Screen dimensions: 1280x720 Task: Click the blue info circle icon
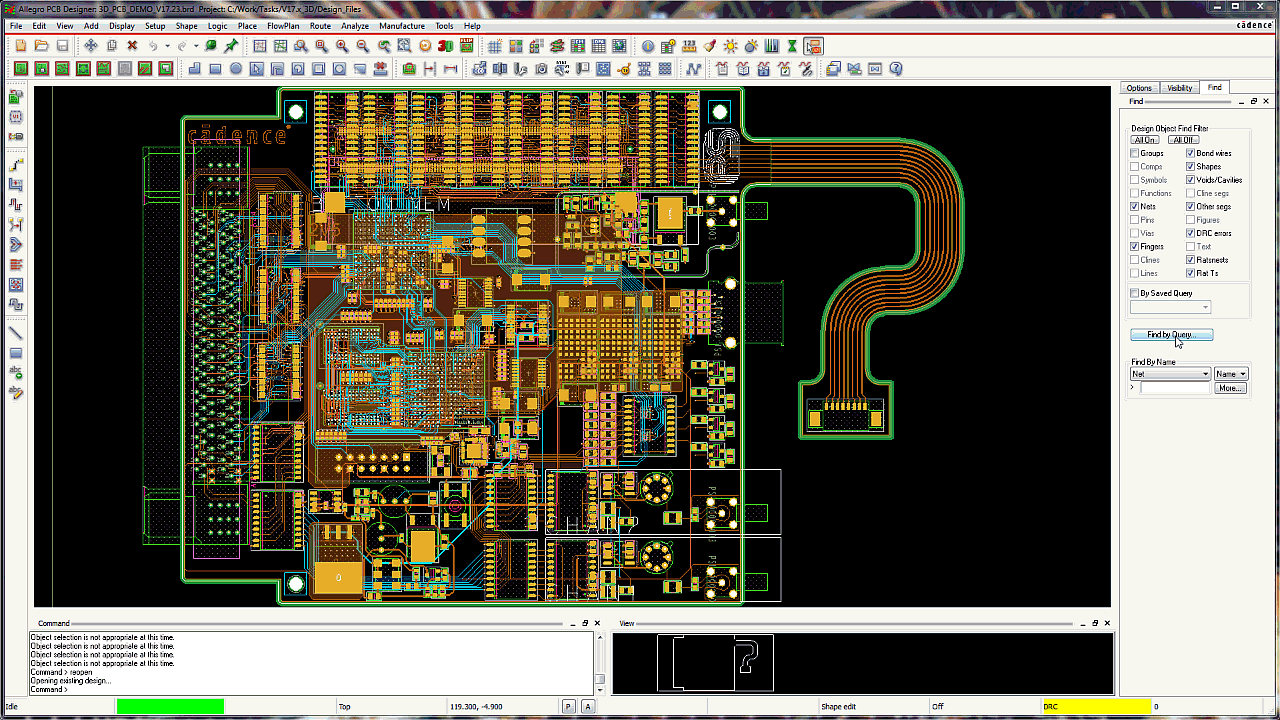click(x=648, y=46)
